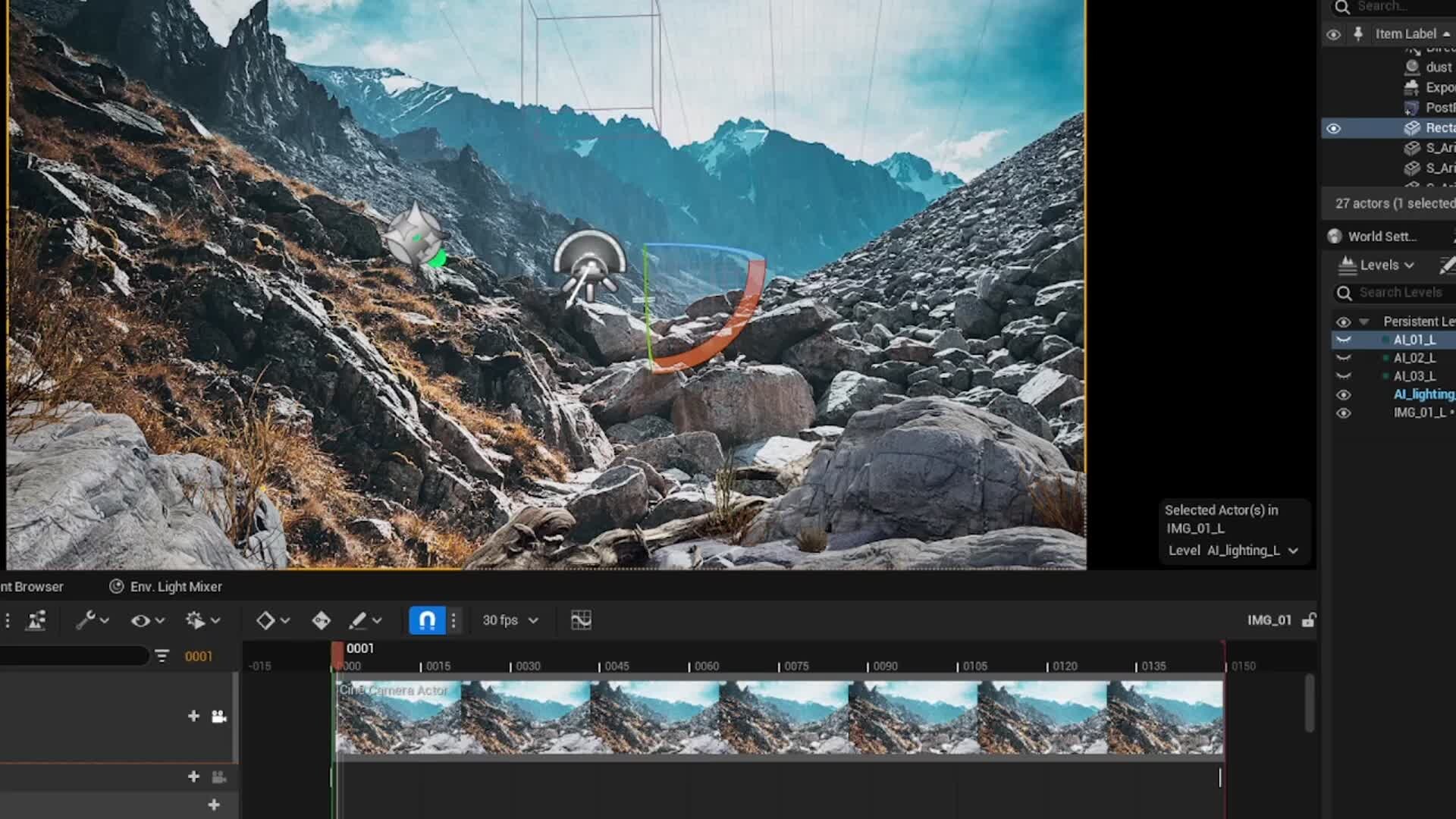Open the World Settings tab
The height and width of the screenshot is (819, 1456).
(1382, 237)
